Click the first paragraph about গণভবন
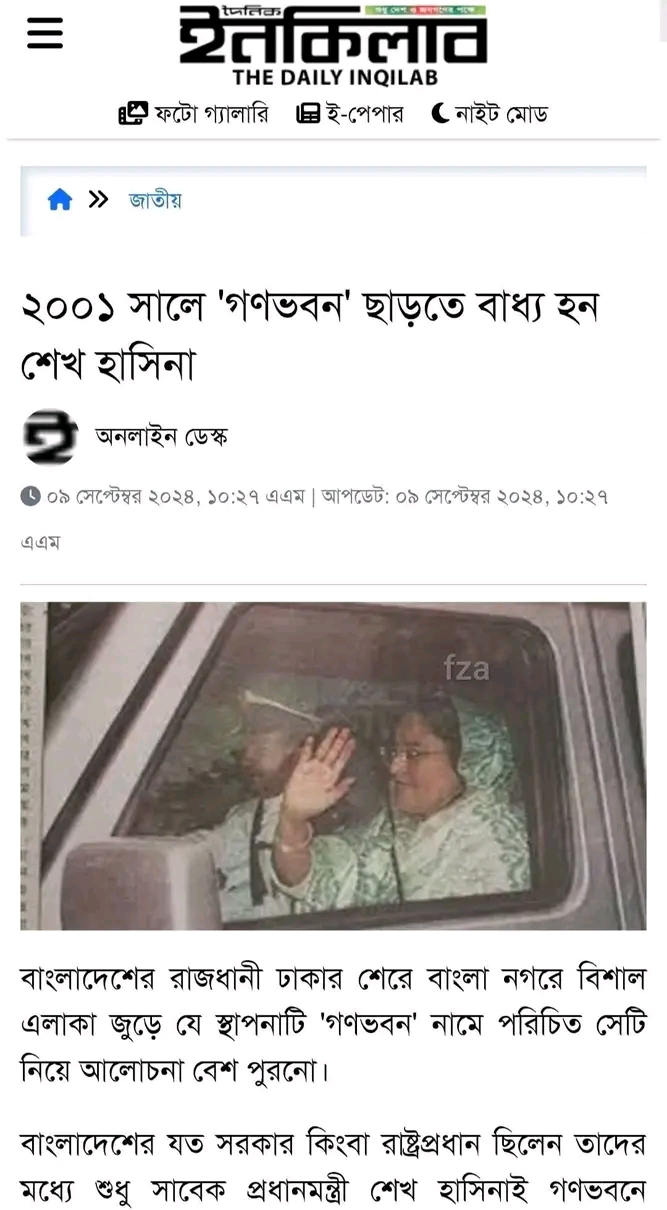Image resolution: width=667 pixels, height=1210 pixels. tap(333, 1023)
